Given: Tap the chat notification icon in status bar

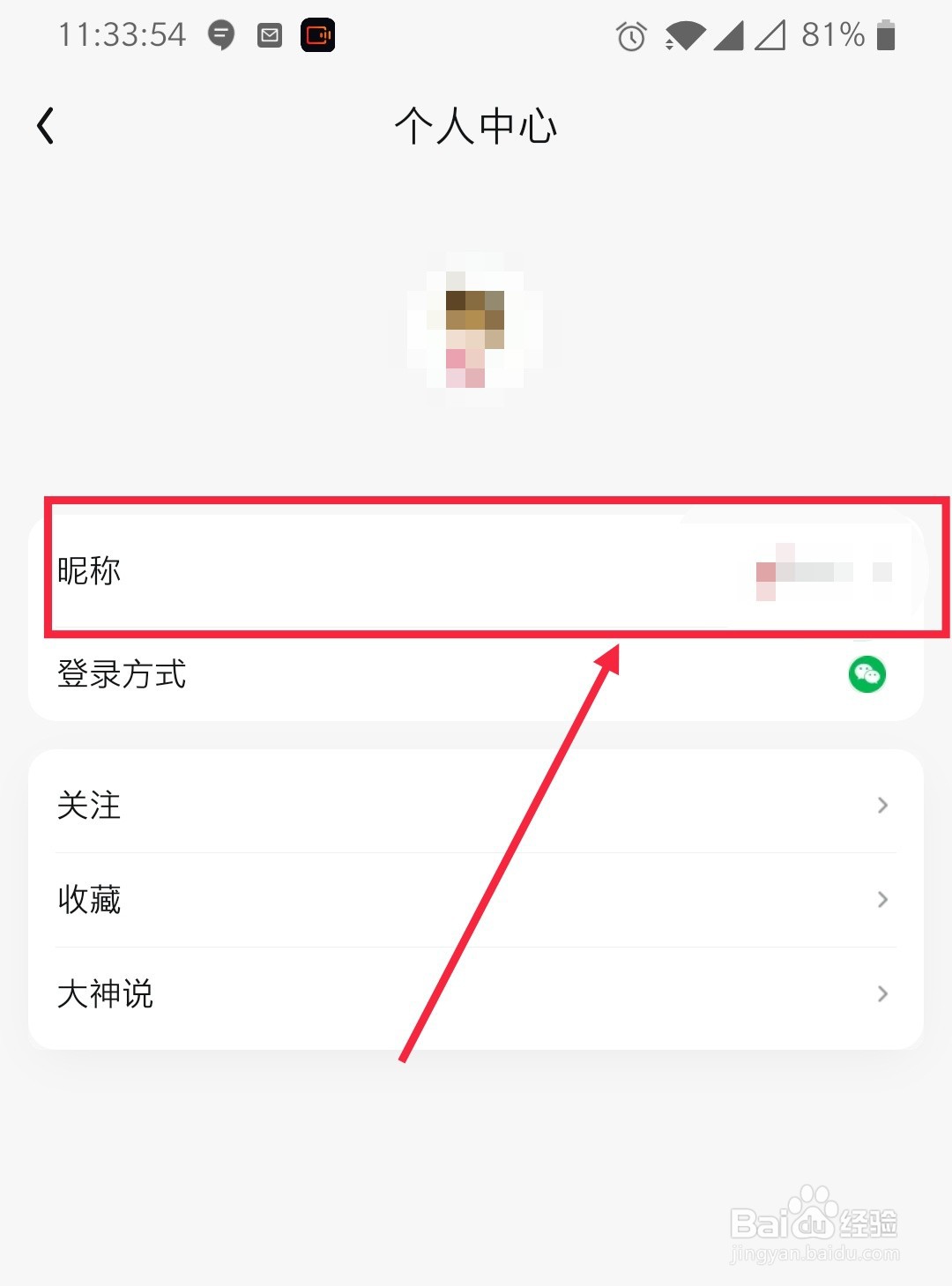Looking at the screenshot, I should pyautogui.click(x=221, y=35).
